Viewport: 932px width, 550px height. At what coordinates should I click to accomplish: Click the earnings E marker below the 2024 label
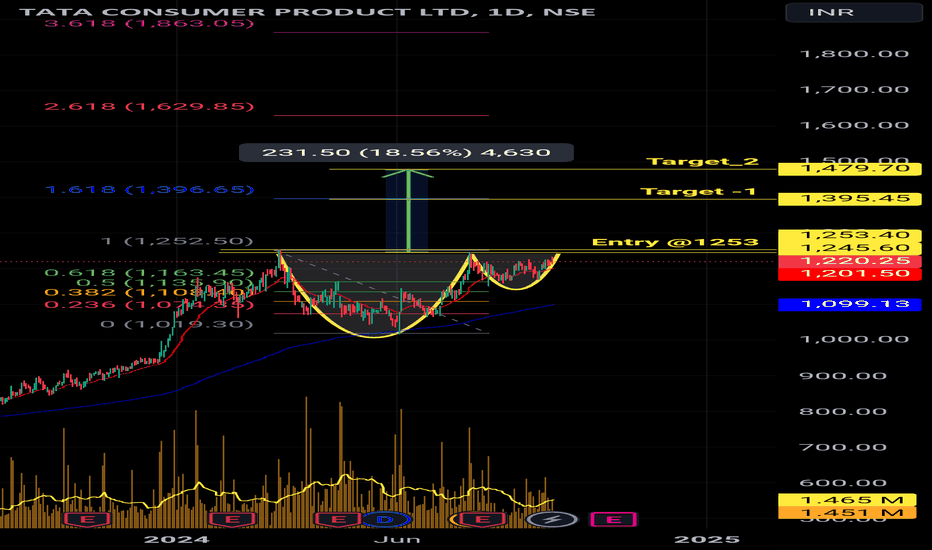pyautogui.click(x=232, y=520)
